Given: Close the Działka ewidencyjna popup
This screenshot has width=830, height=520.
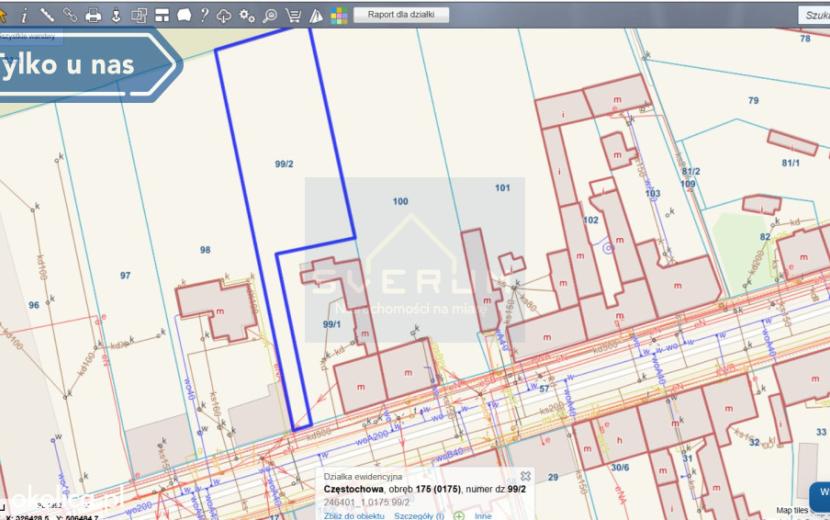Looking at the screenshot, I should pos(525,476).
